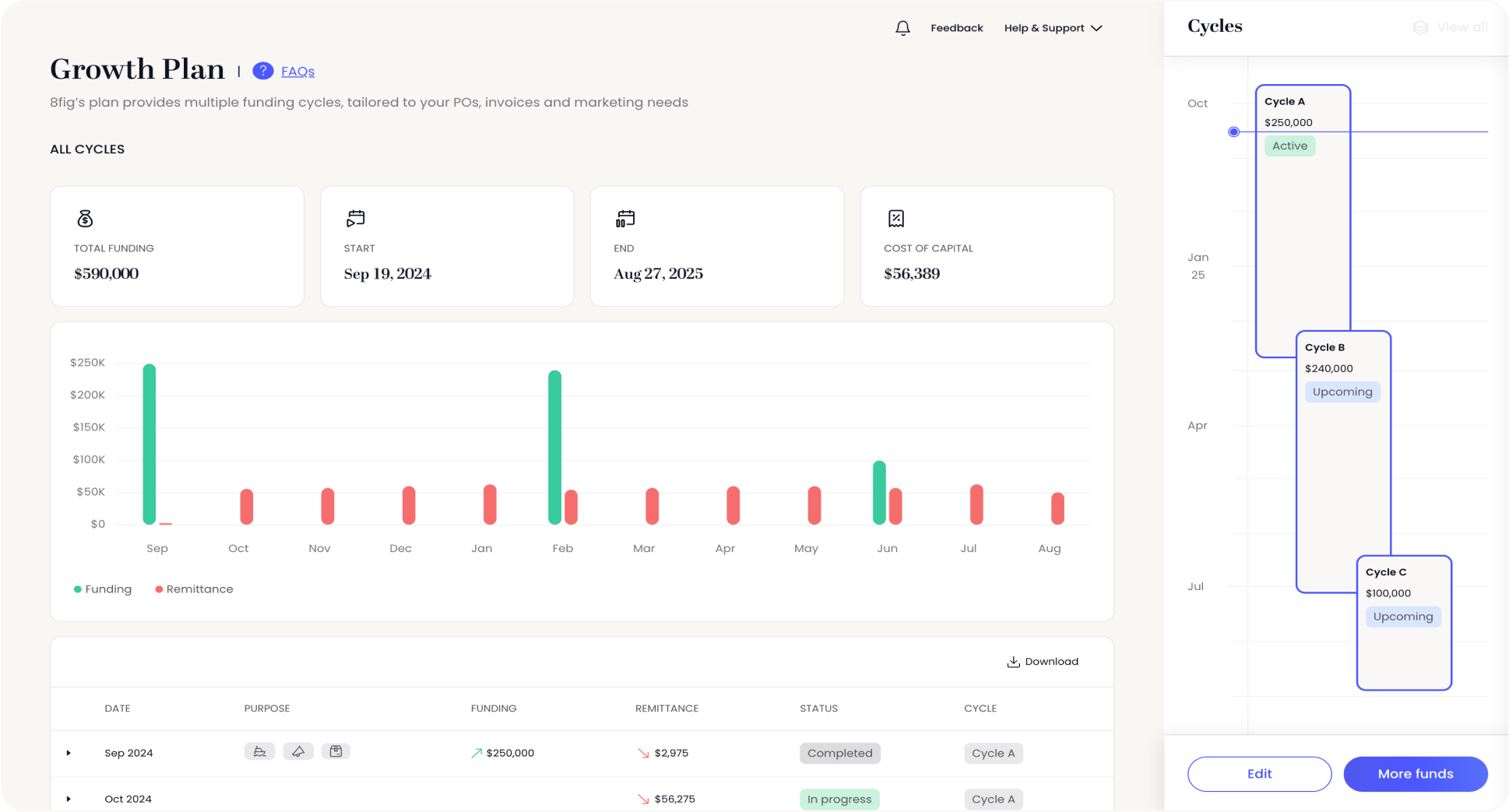
Task: Click the red remittance arrow beside $56,275
Action: click(643, 799)
